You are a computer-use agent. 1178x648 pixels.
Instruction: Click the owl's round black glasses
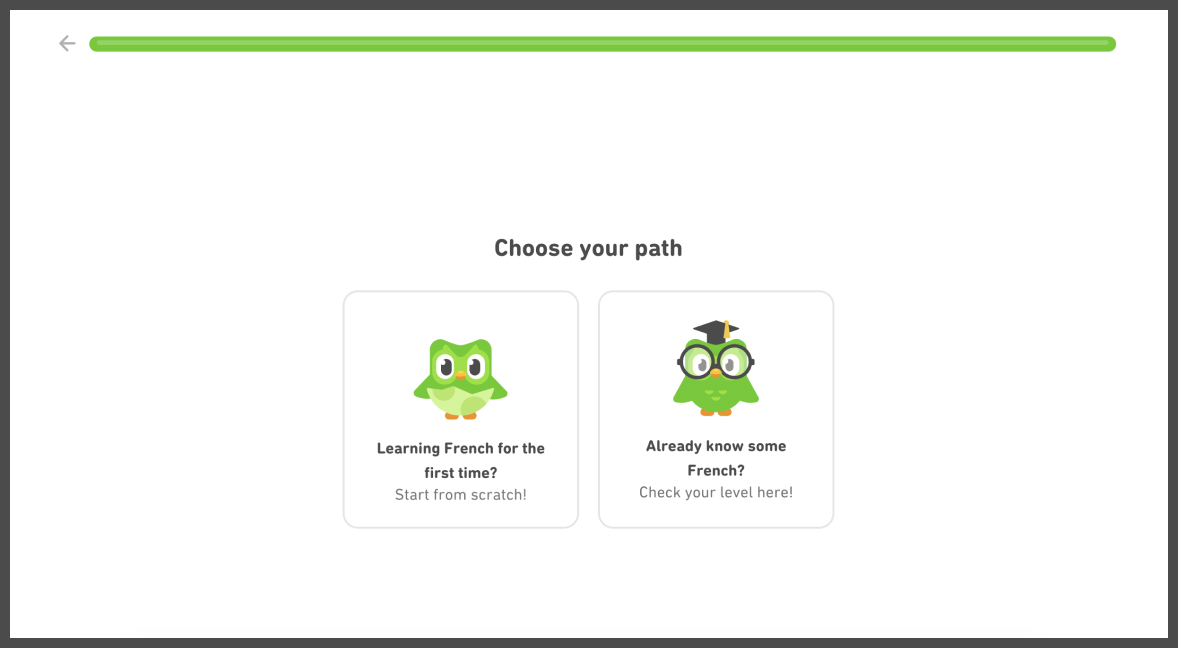[x=716, y=361]
